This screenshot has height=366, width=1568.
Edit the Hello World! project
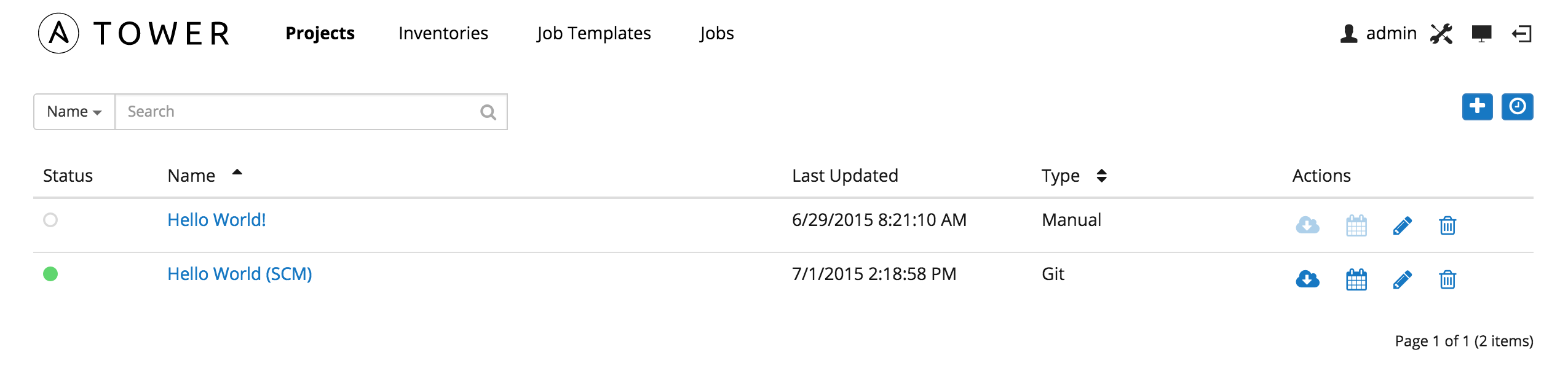1402,225
